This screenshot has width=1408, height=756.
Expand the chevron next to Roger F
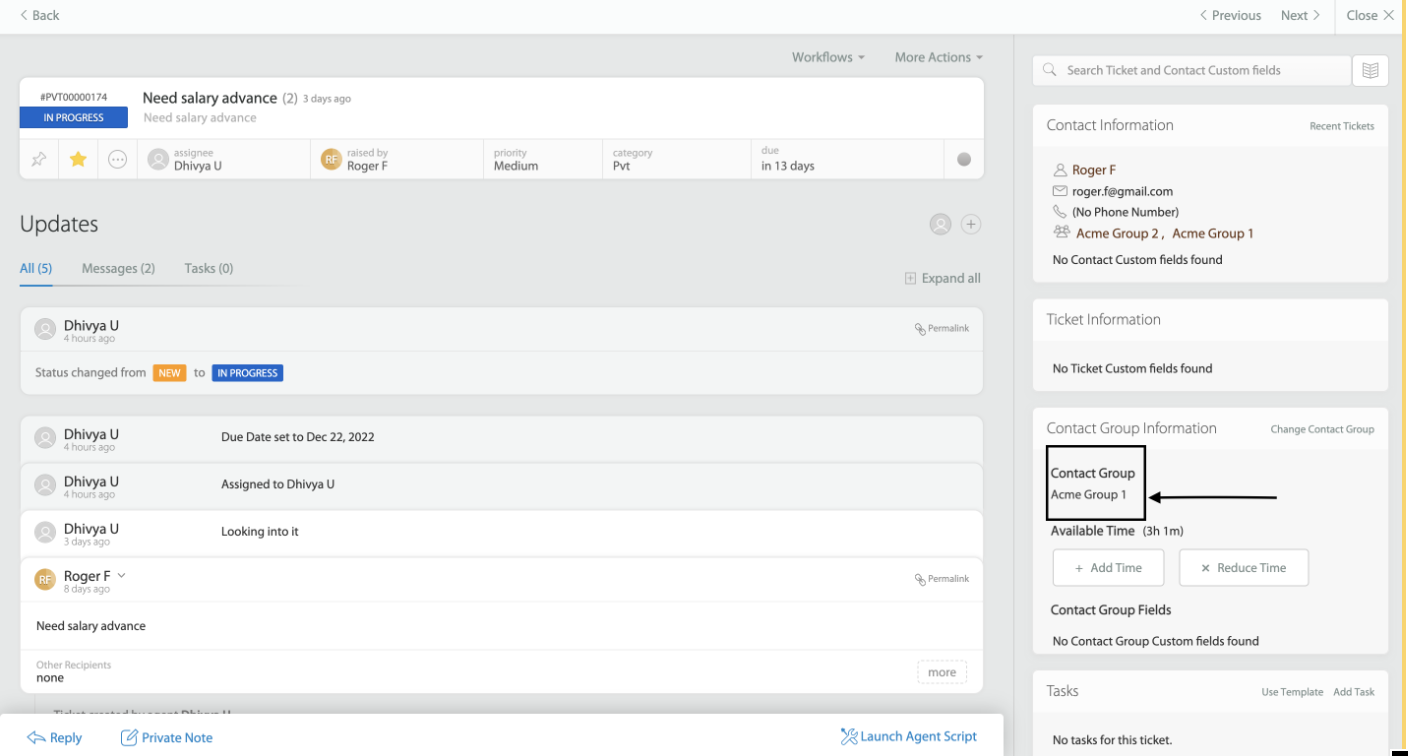[x=121, y=575]
